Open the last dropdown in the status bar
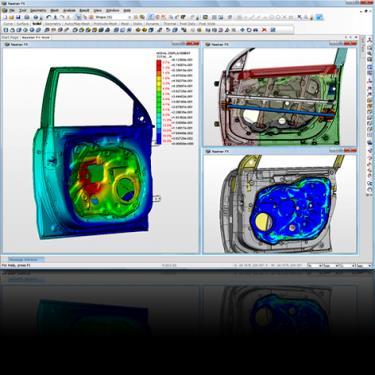375x375 pixels. [x=363, y=266]
